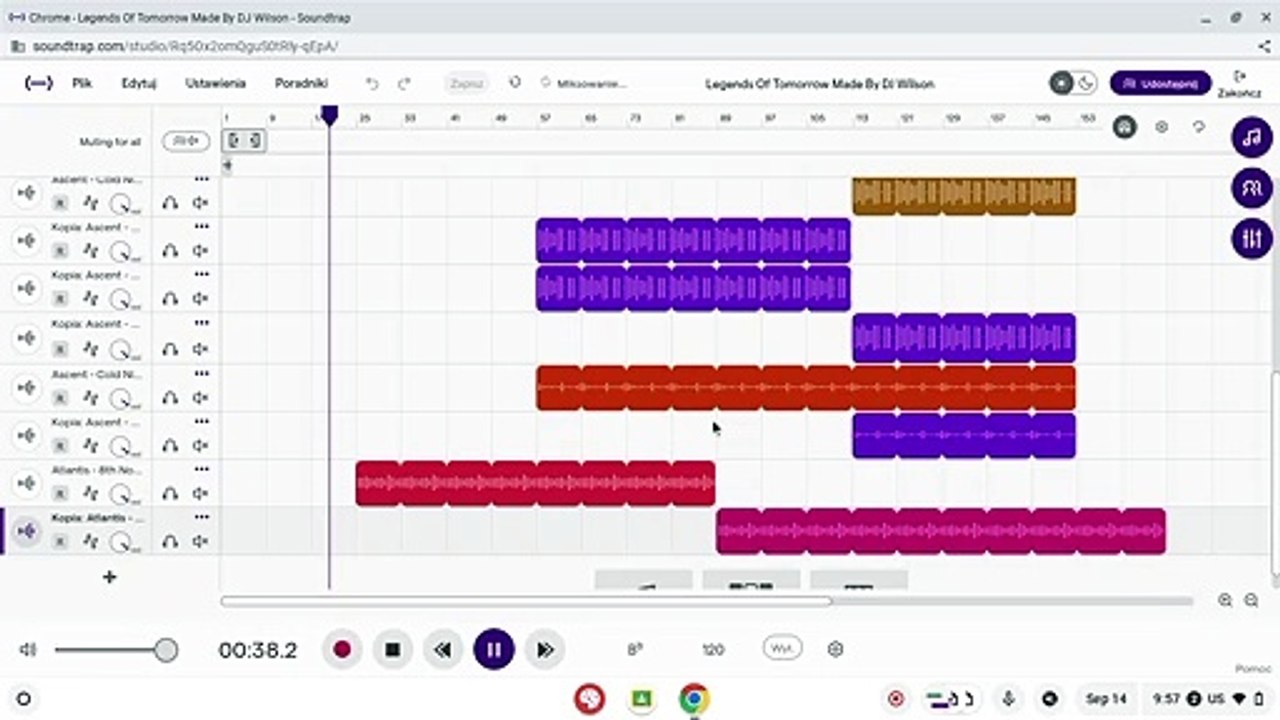Viewport: 1280px width, 720px height.
Task: Open the Edytuj menu
Action: (139, 84)
